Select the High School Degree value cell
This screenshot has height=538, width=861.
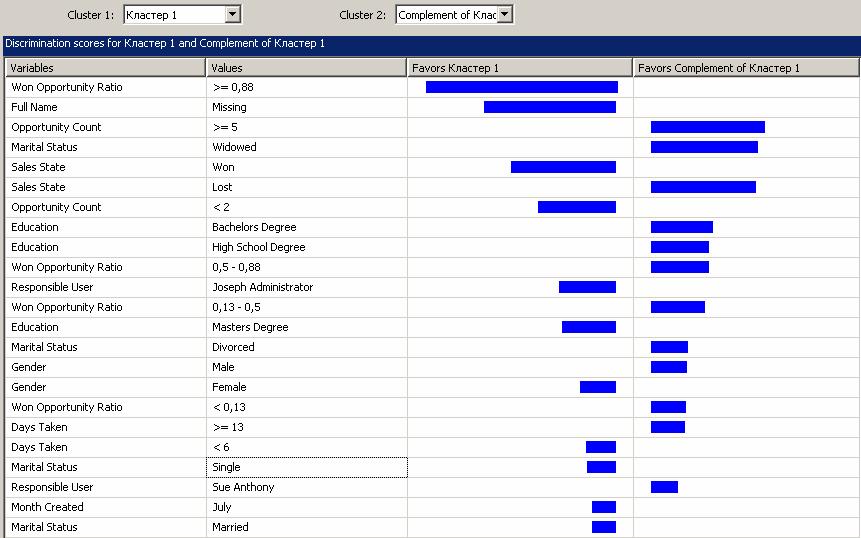(306, 248)
